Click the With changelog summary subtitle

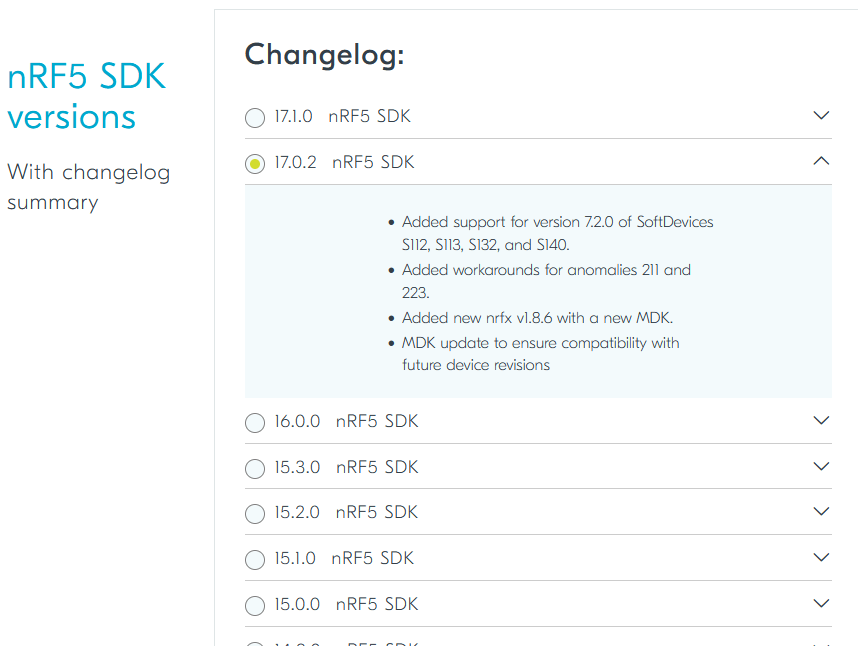point(89,187)
